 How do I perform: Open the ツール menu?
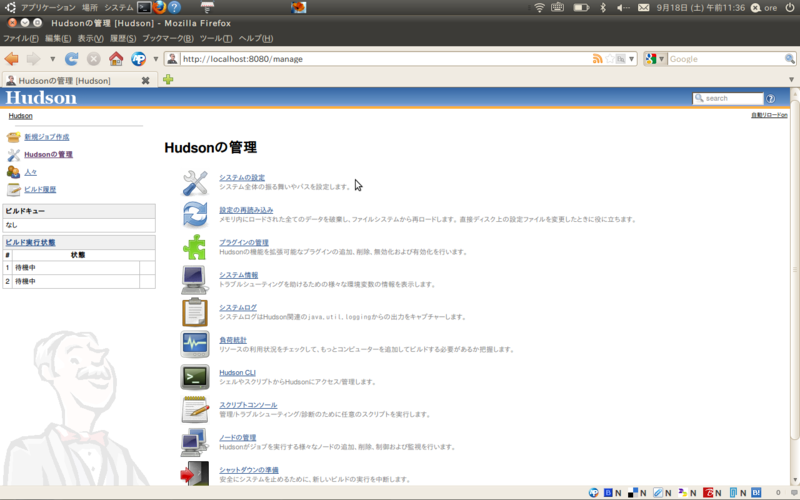tap(216, 38)
